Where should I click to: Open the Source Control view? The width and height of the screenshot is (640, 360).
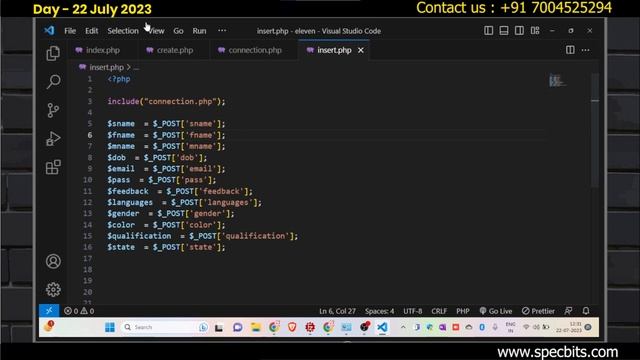[53, 110]
